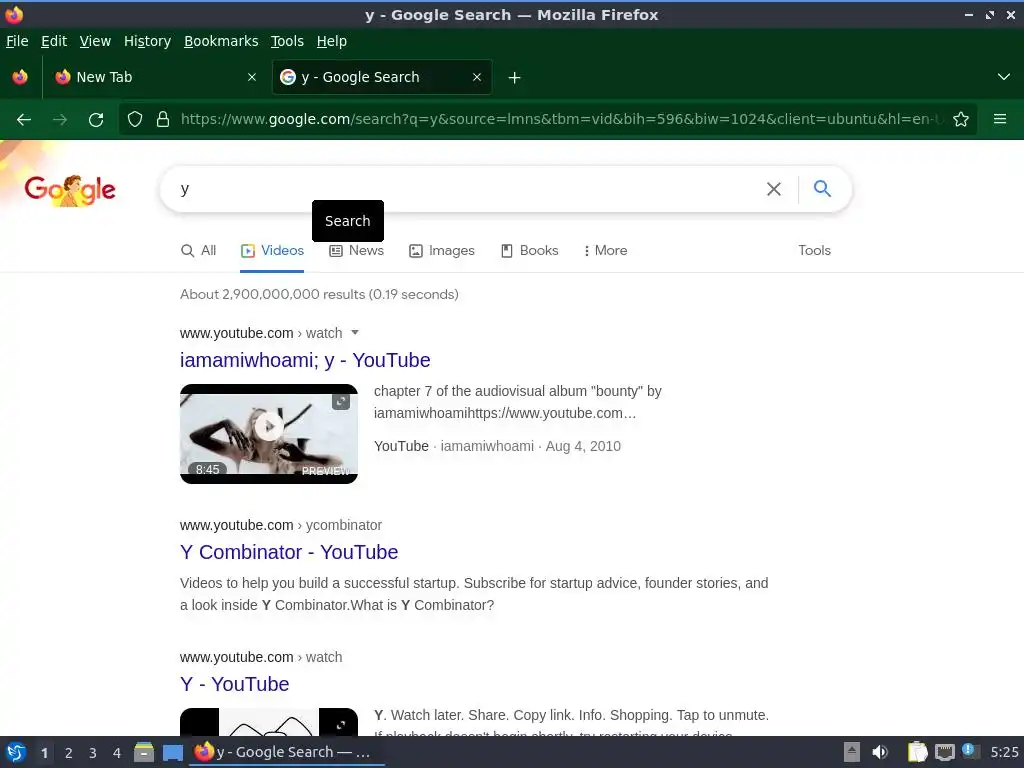The image size is (1024, 768).
Task: Open the volume control tray icon
Action: (x=880, y=752)
